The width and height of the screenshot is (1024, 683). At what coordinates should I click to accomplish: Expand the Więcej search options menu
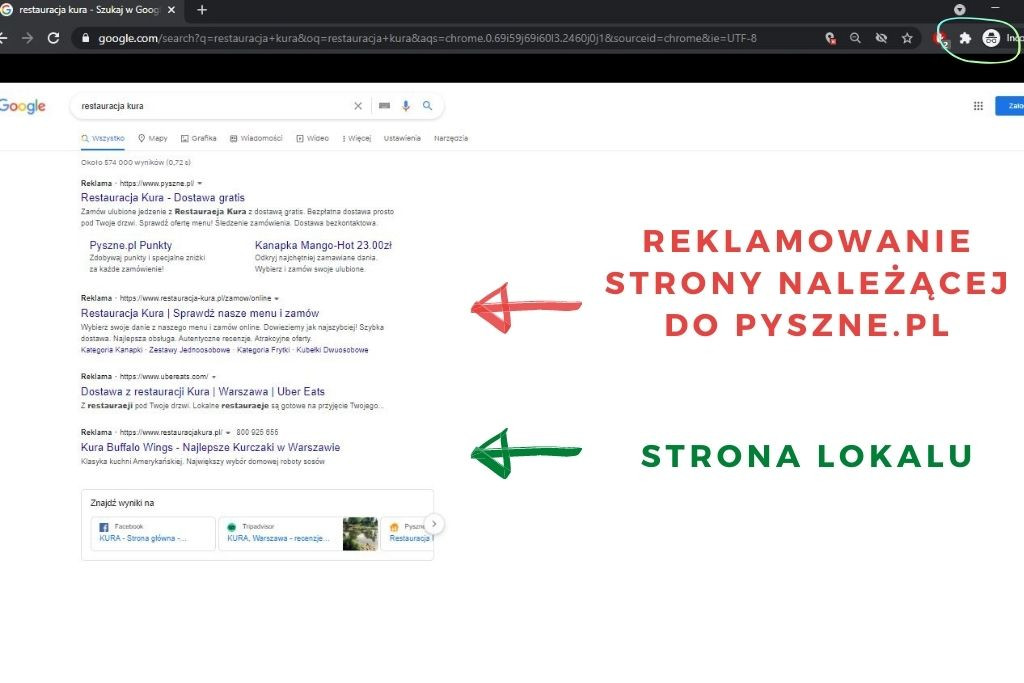[x=357, y=139]
